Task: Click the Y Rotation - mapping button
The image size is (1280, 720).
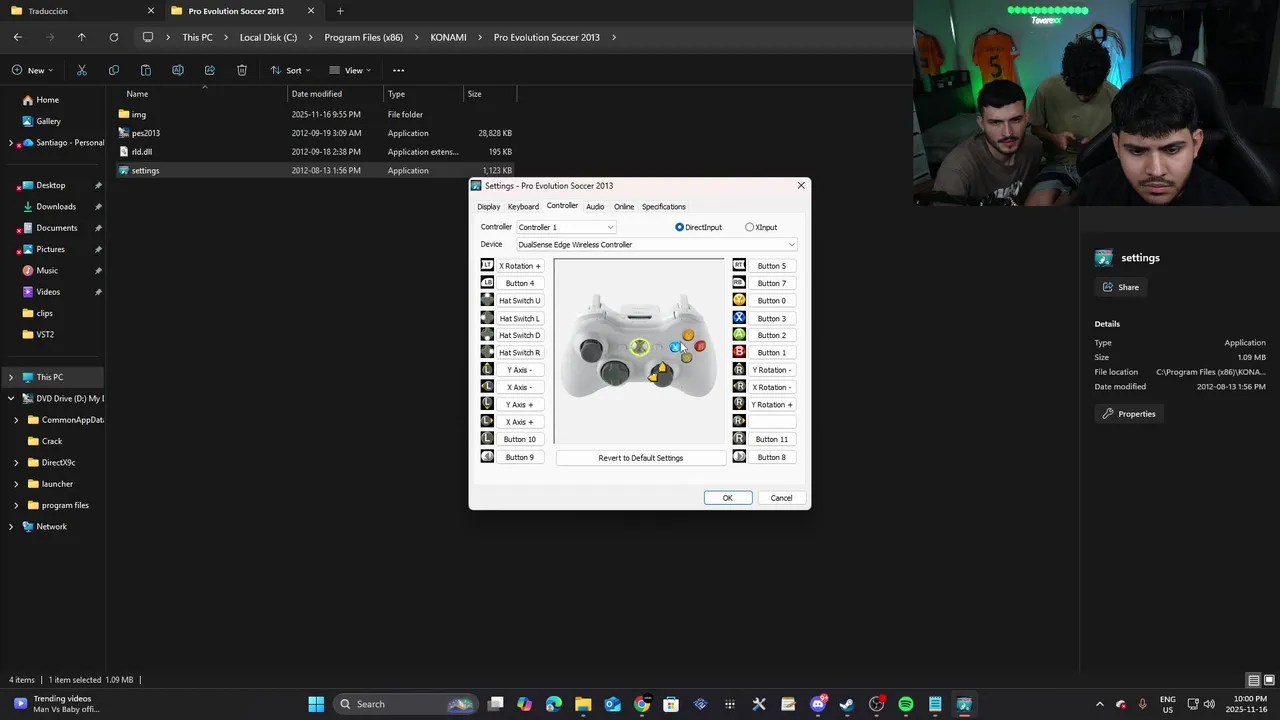Action: click(772, 370)
